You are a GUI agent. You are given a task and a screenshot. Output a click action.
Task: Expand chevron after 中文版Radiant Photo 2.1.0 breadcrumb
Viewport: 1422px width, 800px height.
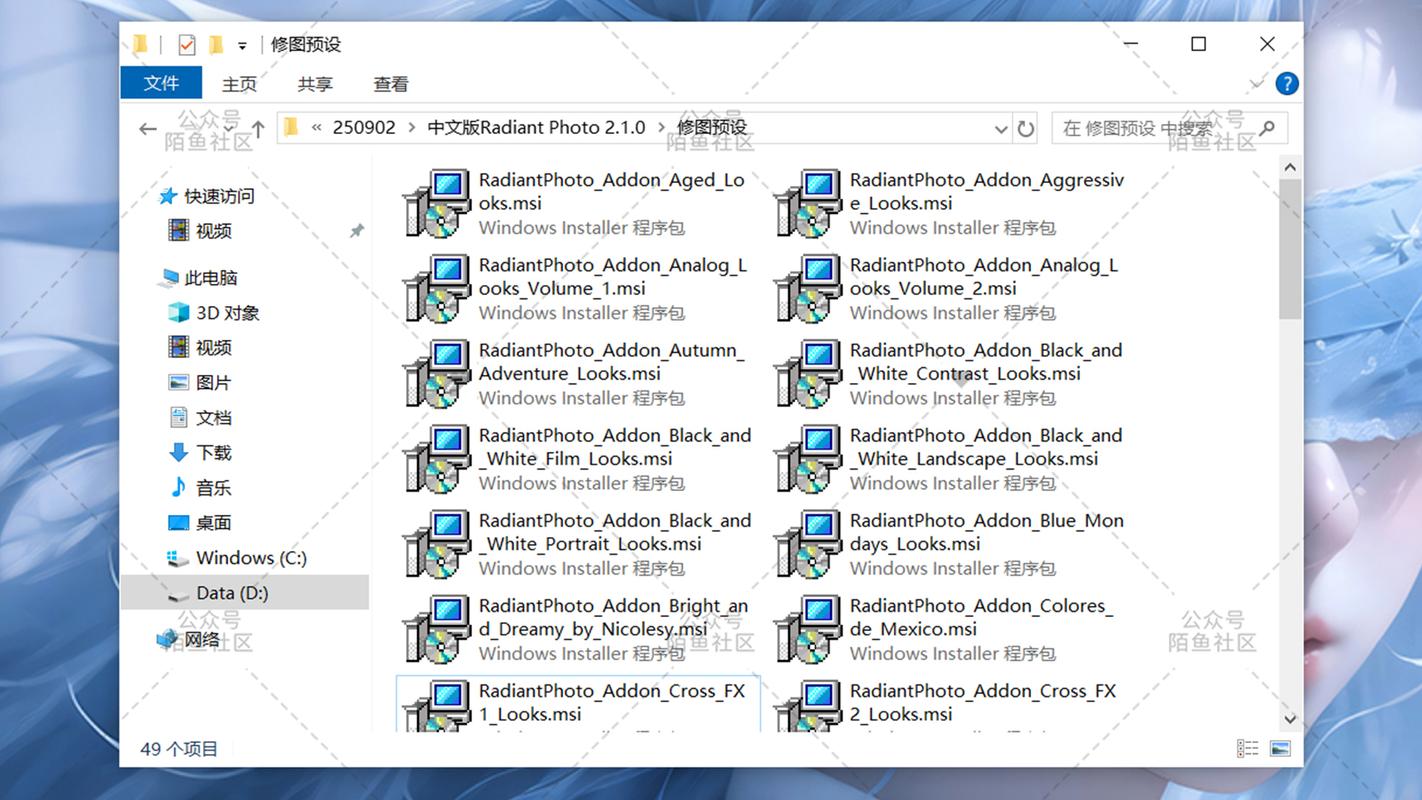(x=661, y=128)
